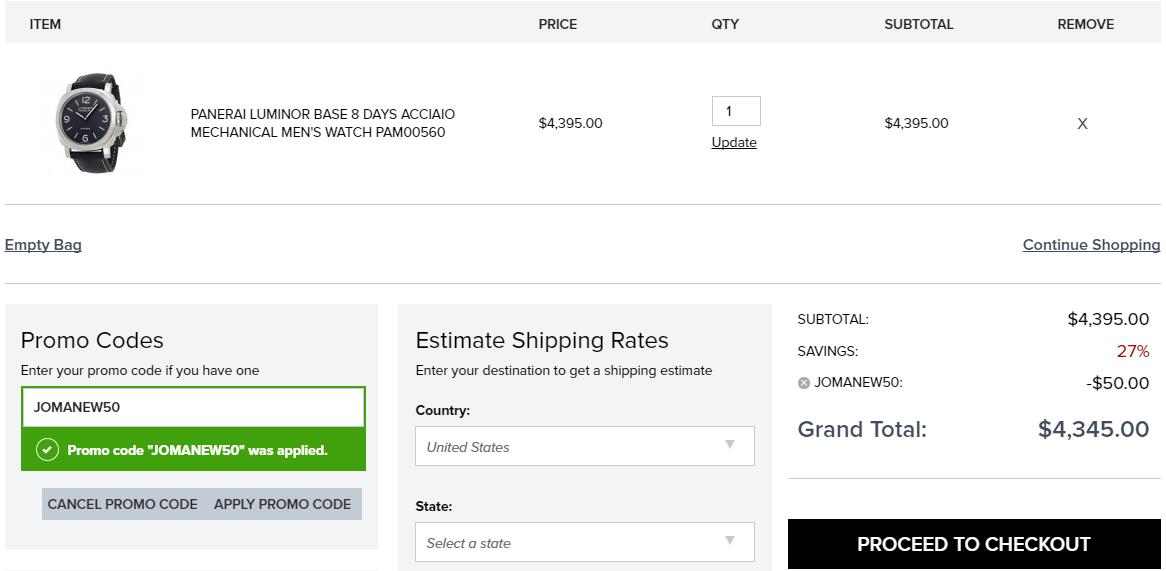Click the green checkmark icon in the promo message
The image size is (1166, 571).
(47, 450)
